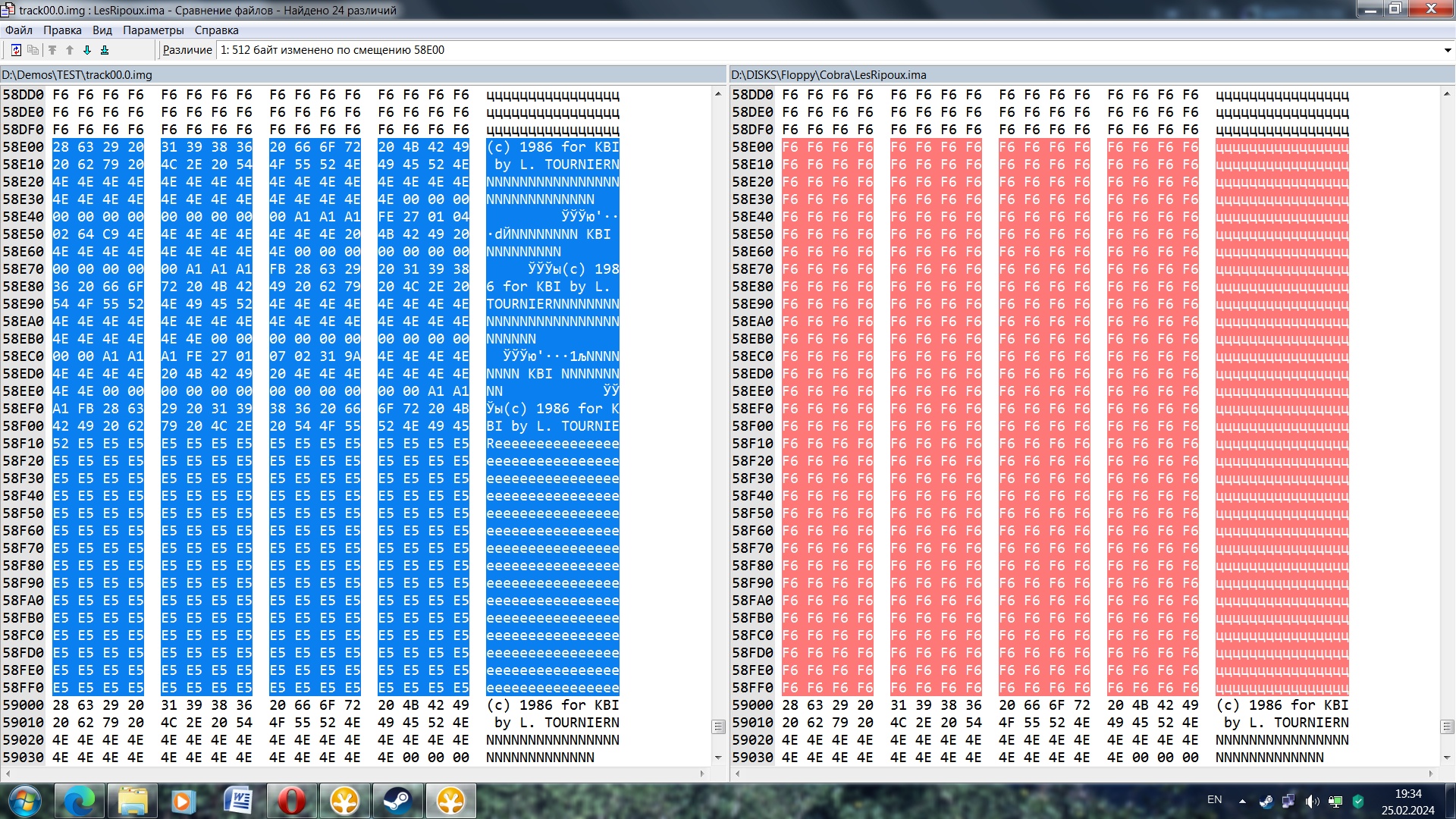Click the right pane vertical scrollbar thumb

pyautogui.click(x=1447, y=726)
